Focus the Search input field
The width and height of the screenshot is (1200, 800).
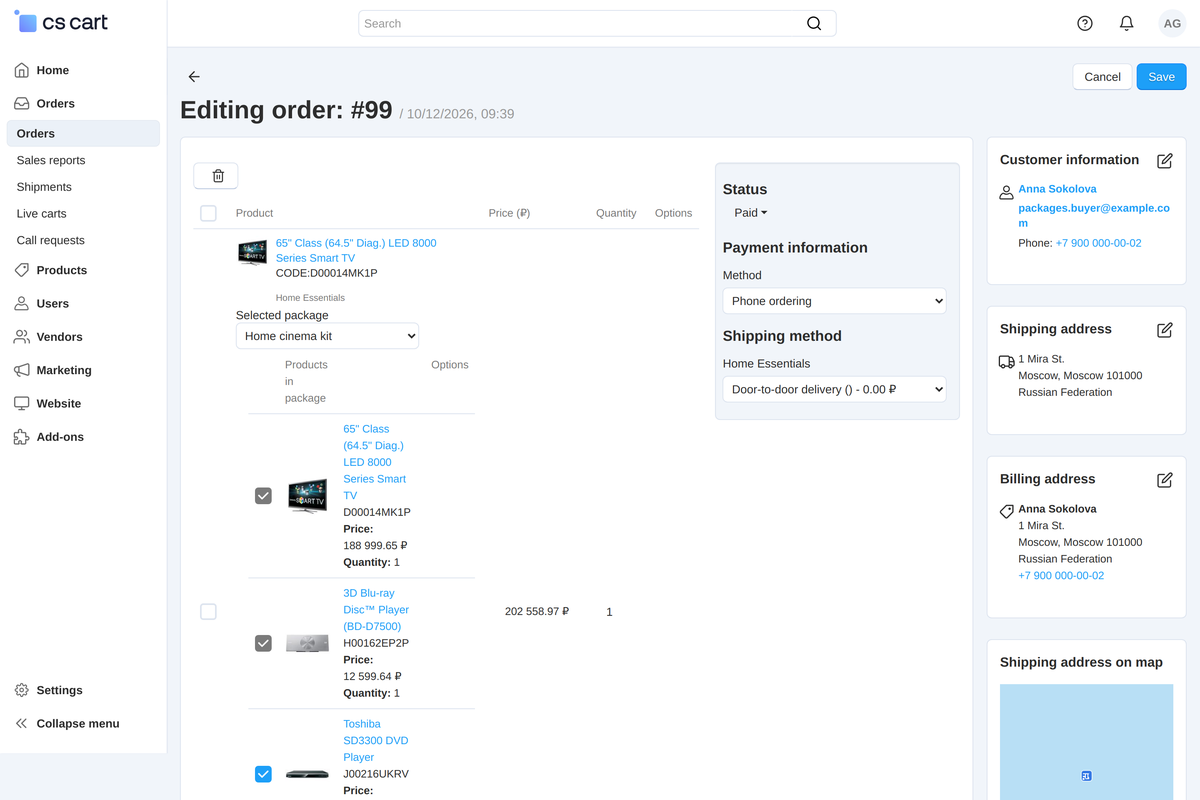coord(597,23)
